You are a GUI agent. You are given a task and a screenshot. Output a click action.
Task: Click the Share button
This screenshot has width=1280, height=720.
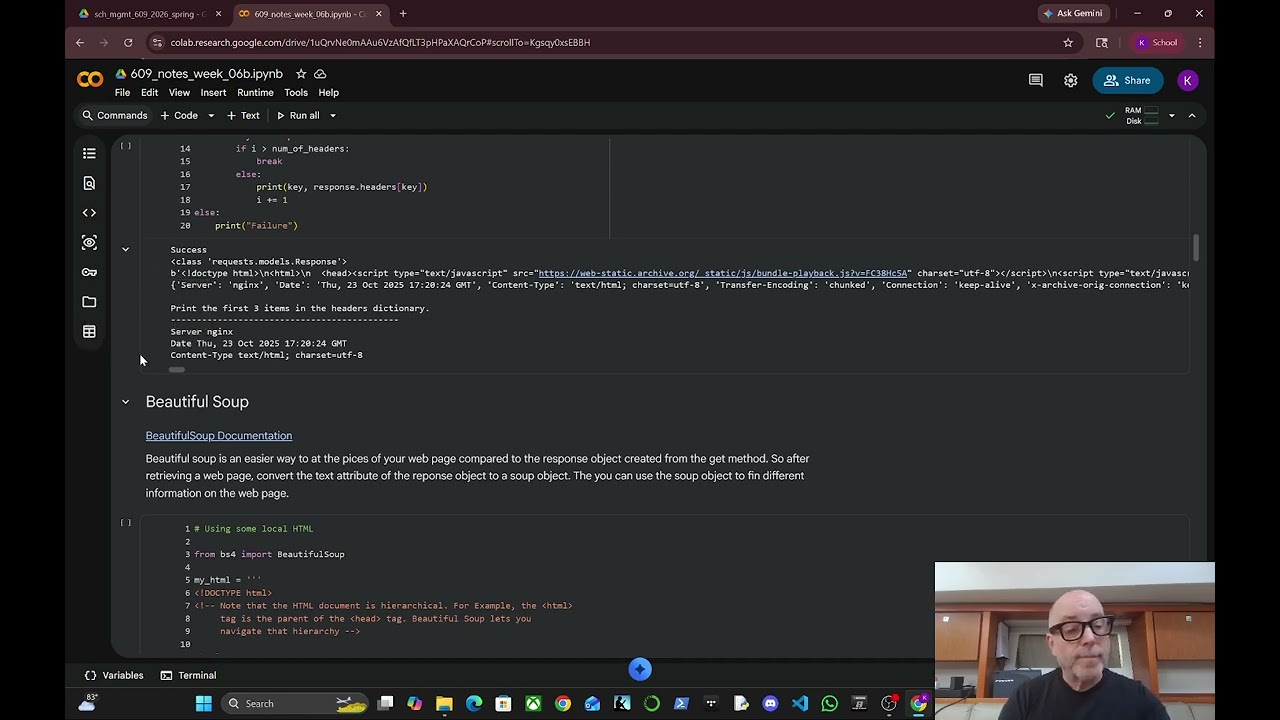click(x=1128, y=80)
